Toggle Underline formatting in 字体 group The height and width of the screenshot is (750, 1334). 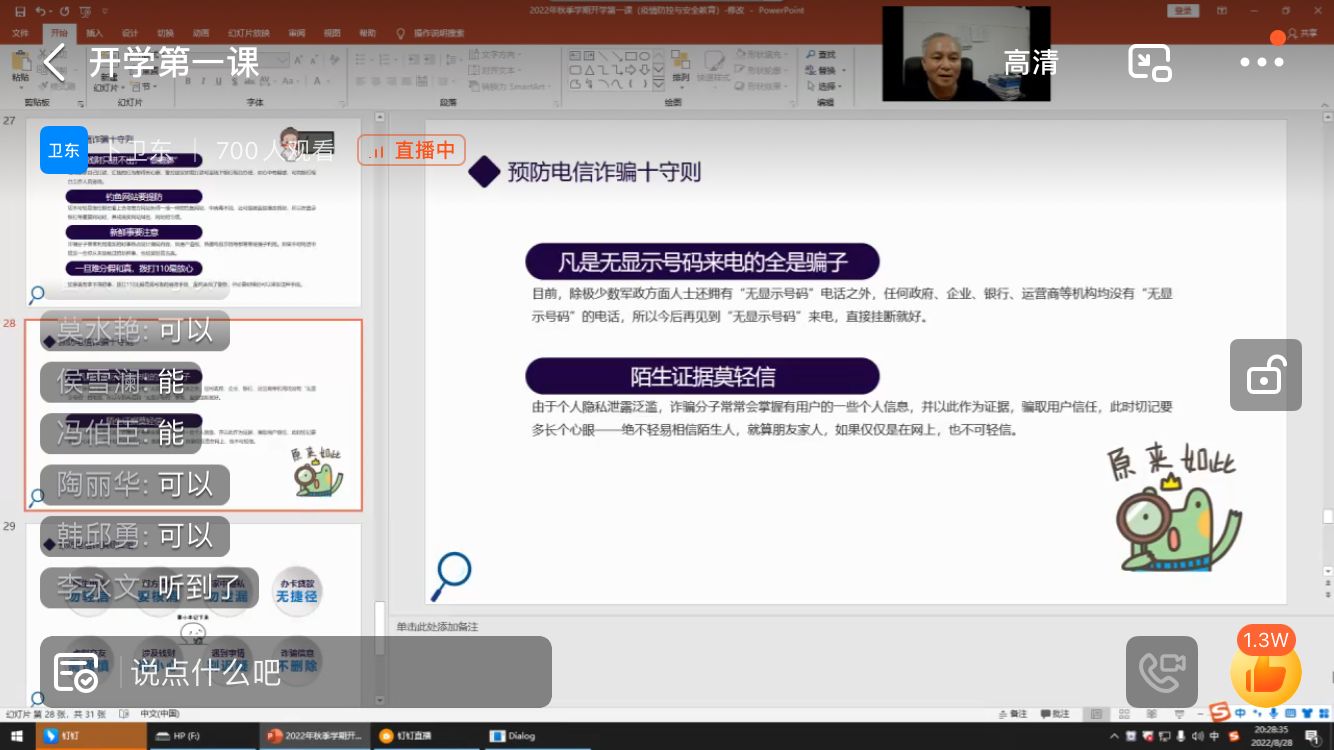pos(220,81)
